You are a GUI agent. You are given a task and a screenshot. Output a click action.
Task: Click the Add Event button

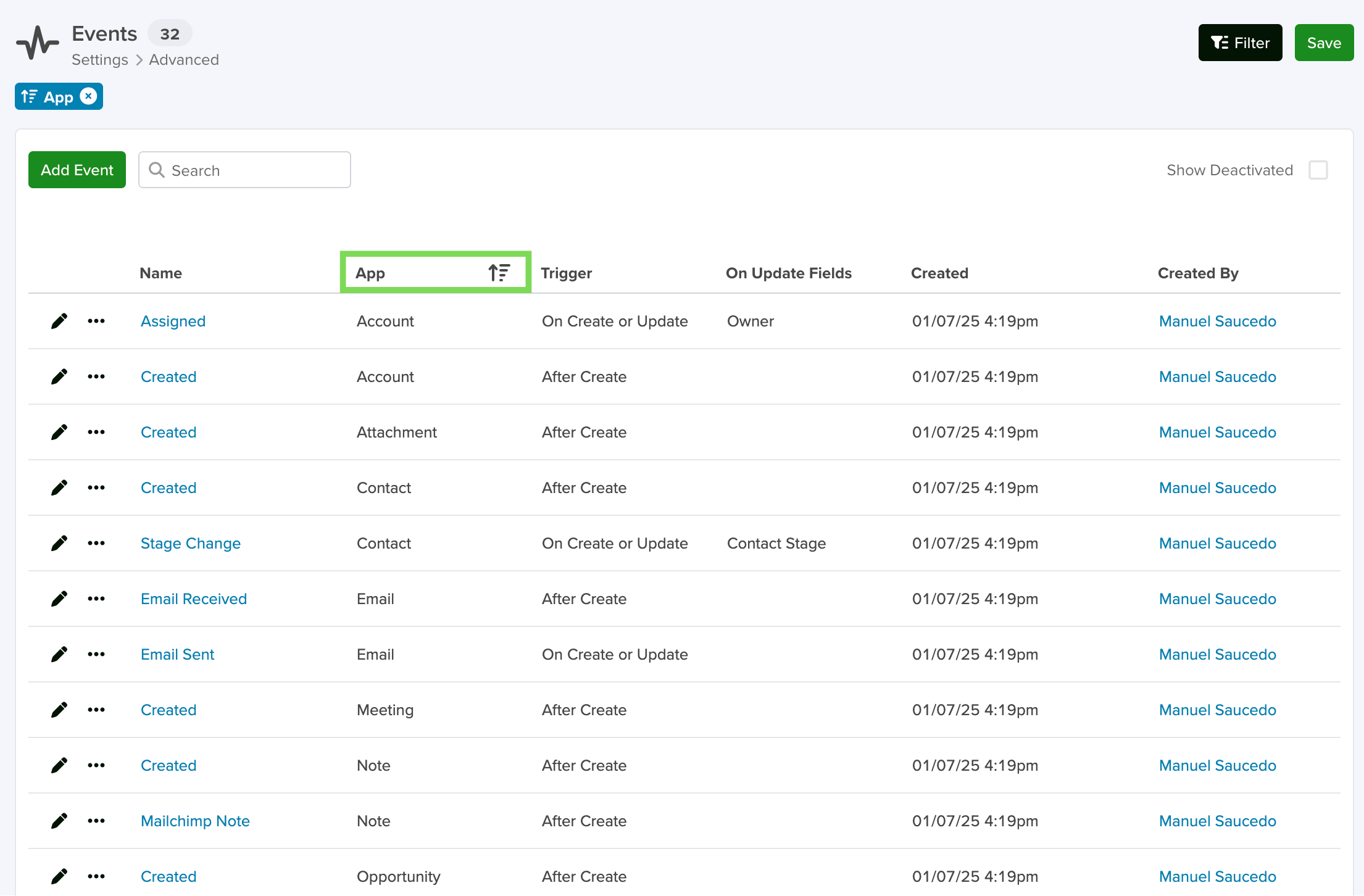(x=77, y=170)
